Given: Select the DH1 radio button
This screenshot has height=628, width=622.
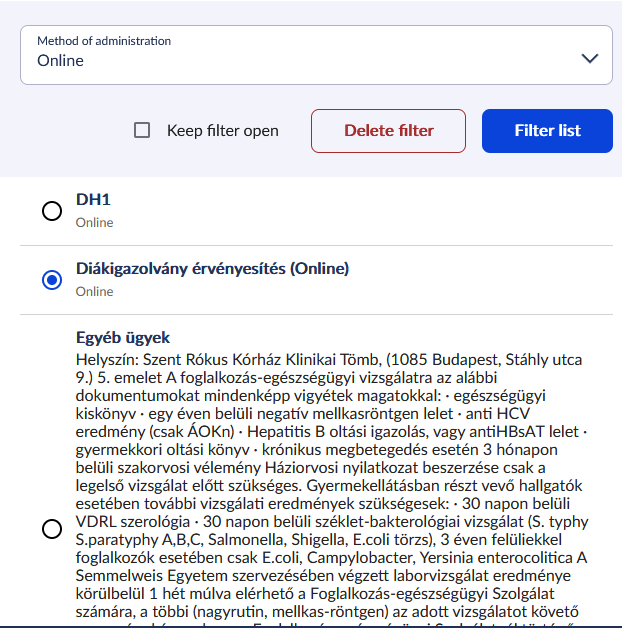Looking at the screenshot, I should coord(51,211).
